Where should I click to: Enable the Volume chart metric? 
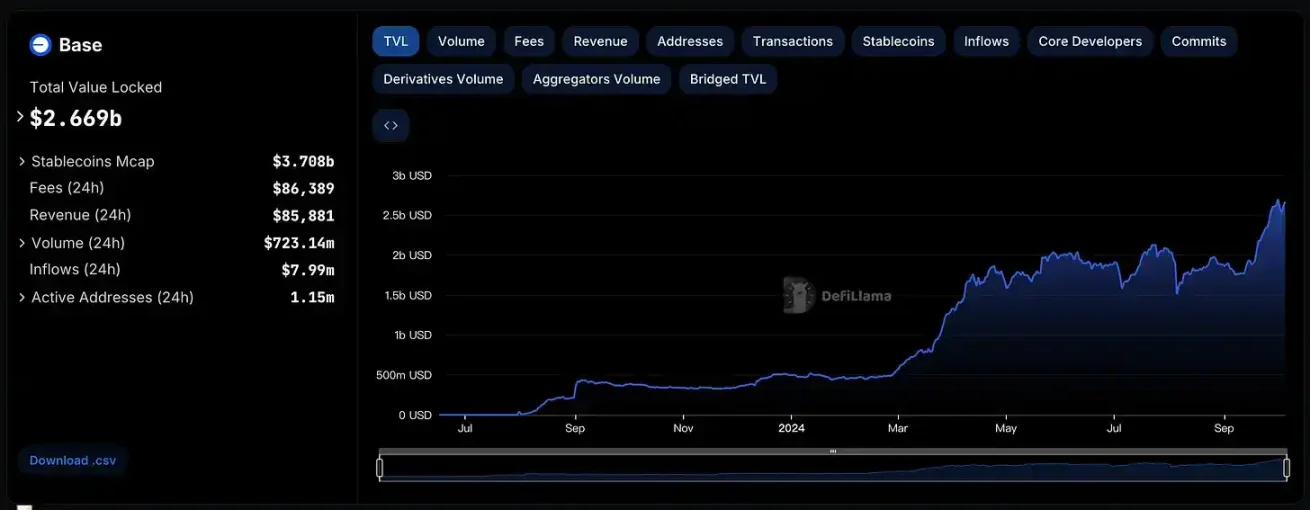click(x=461, y=41)
